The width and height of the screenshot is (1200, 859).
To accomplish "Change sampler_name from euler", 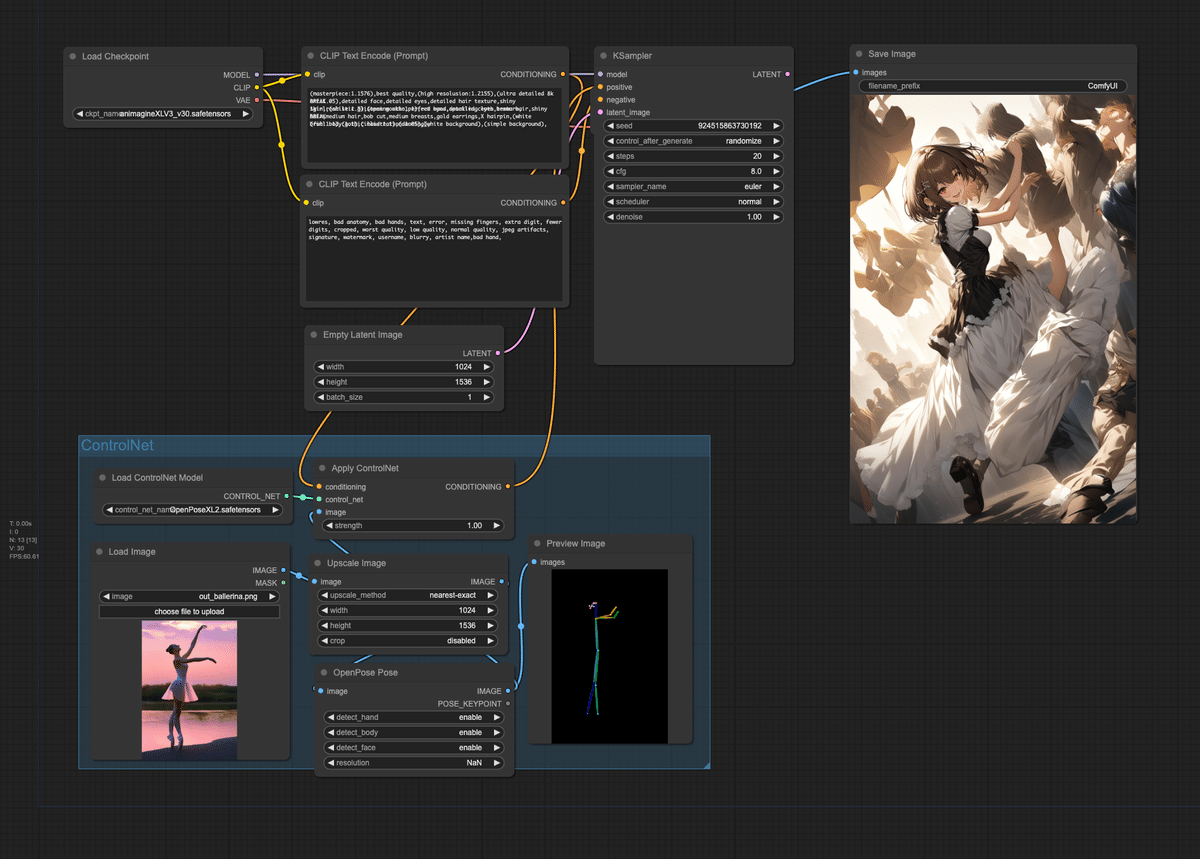I will click(x=693, y=186).
